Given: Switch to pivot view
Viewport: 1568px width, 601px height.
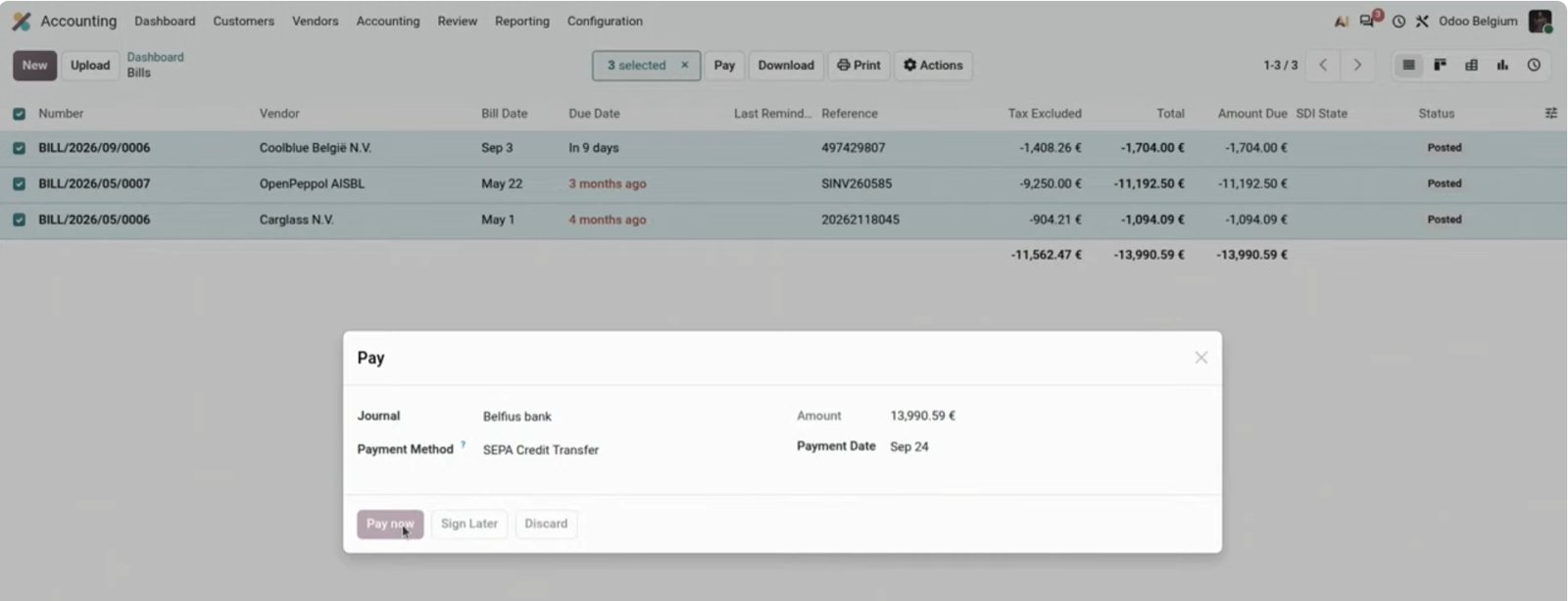Looking at the screenshot, I should click(x=1471, y=65).
